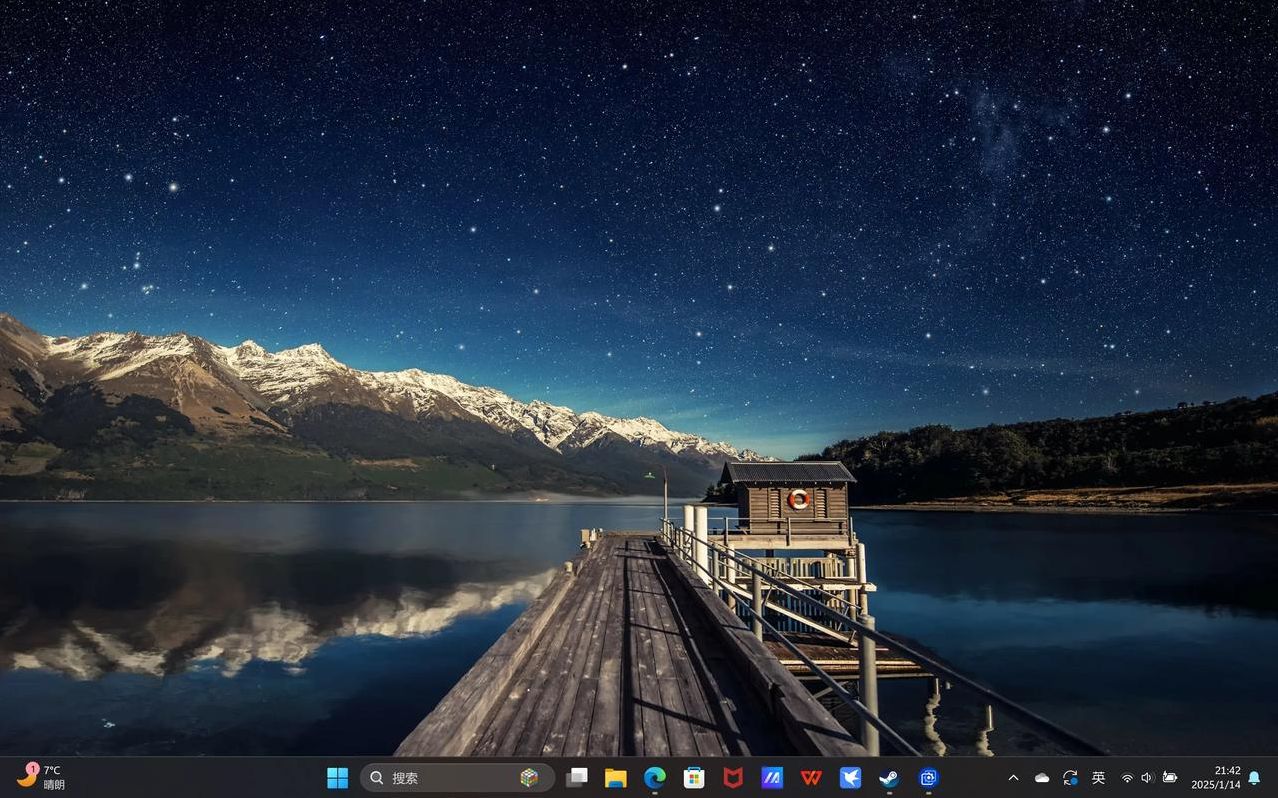The width and height of the screenshot is (1278, 798).
Task: Open the Windows Start menu
Action: pyautogui.click(x=337, y=777)
